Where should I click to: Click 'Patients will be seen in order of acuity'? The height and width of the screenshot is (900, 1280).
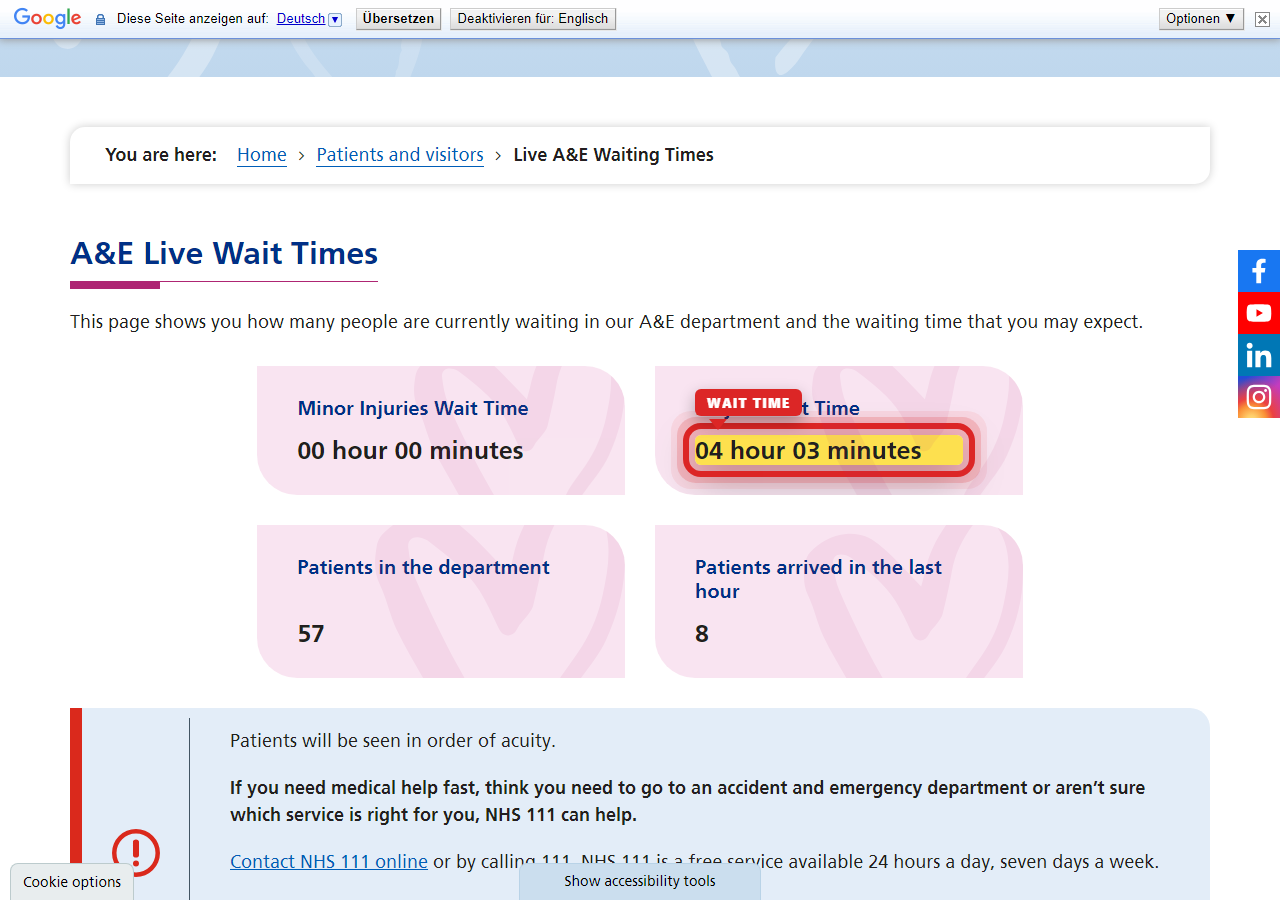point(392,741)
